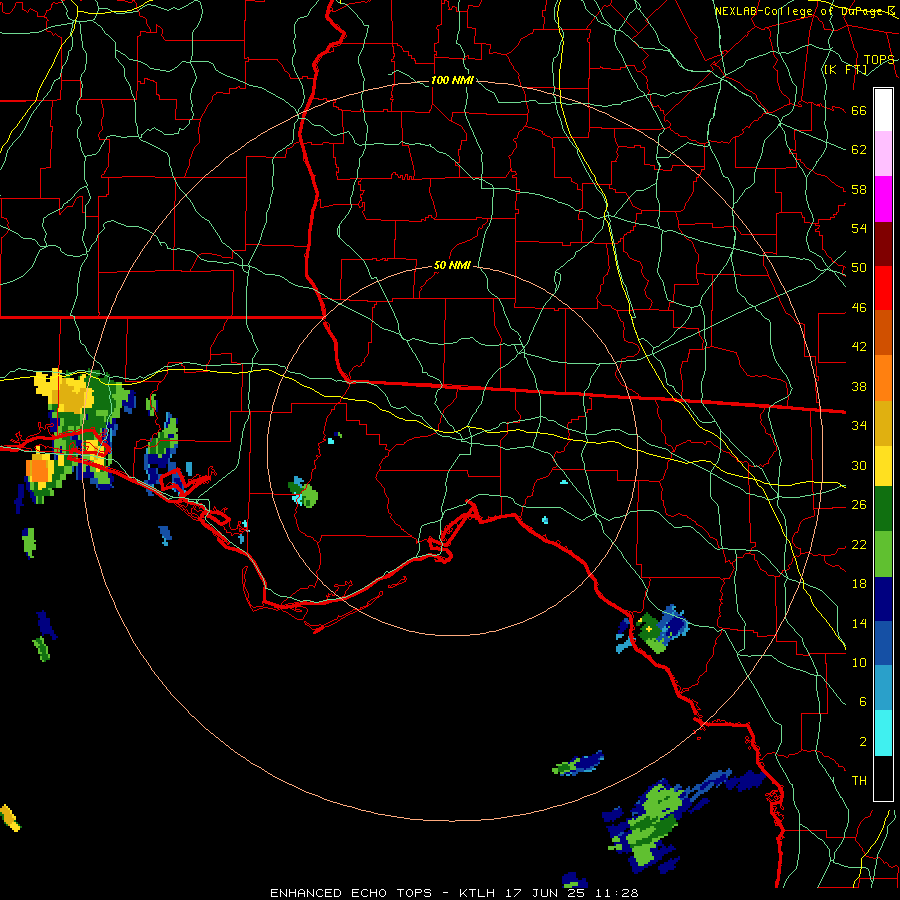Click the TOPS legend title

point(879,59)
